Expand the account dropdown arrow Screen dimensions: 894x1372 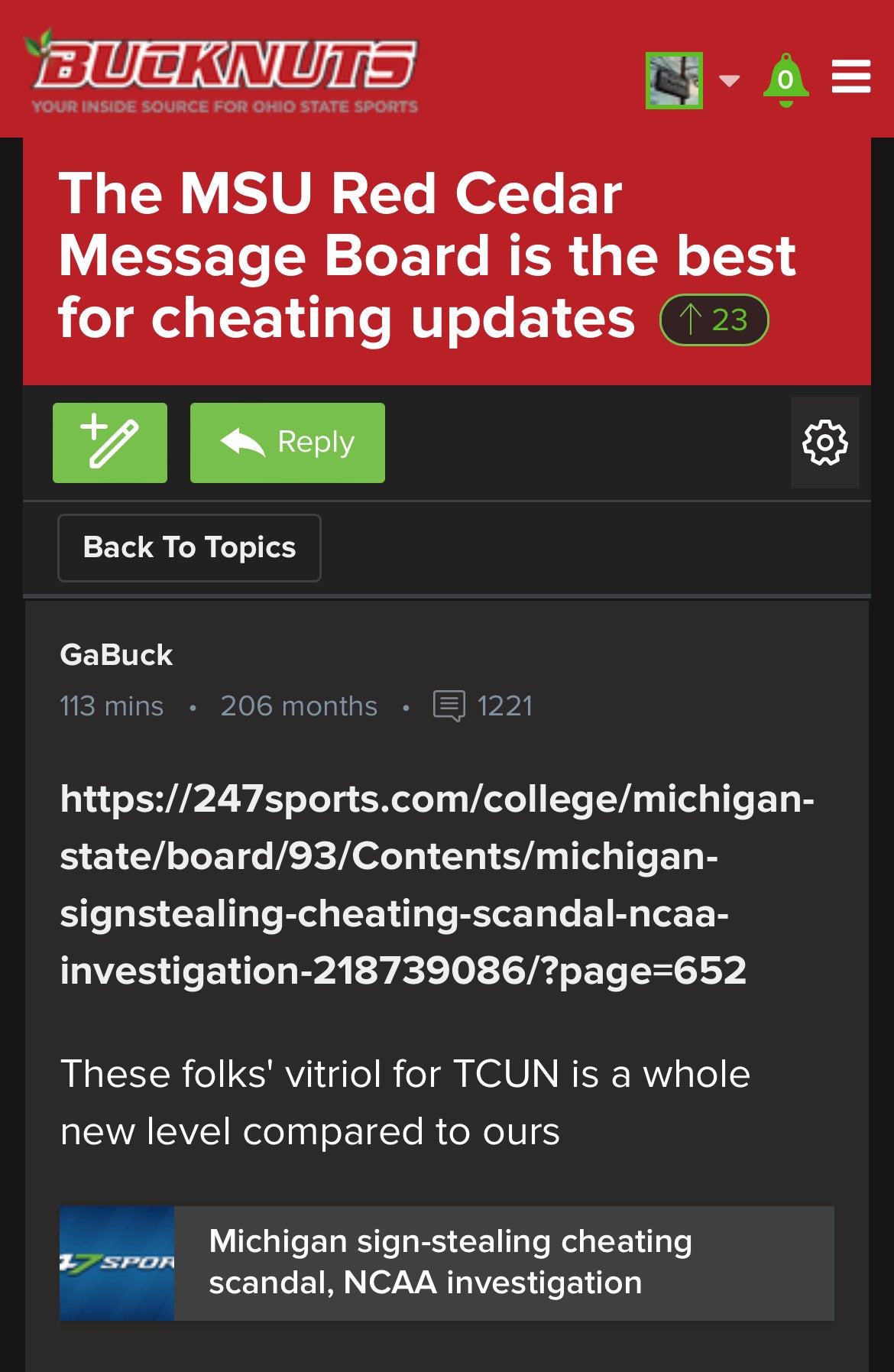(730, 80)
